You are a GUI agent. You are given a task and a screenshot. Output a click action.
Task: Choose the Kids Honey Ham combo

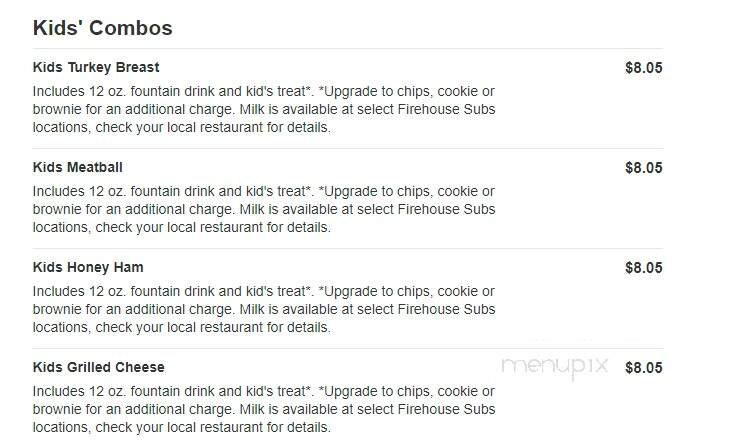[x=88, y=268]
